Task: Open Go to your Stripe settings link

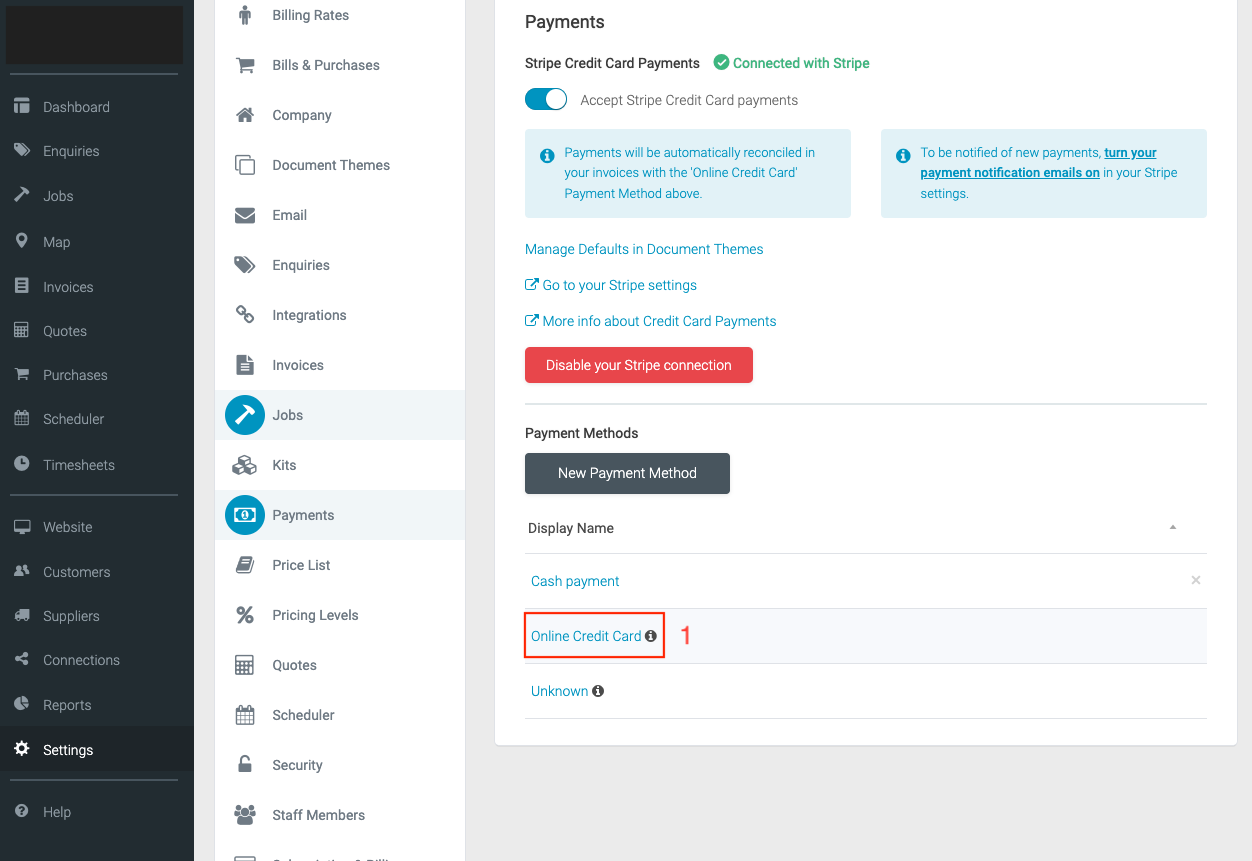Action: 611,285
